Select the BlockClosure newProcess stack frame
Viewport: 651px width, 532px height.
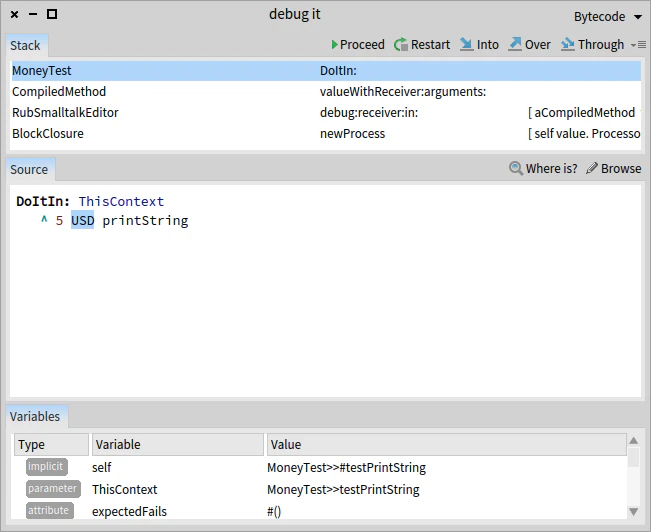pos(326,134)
